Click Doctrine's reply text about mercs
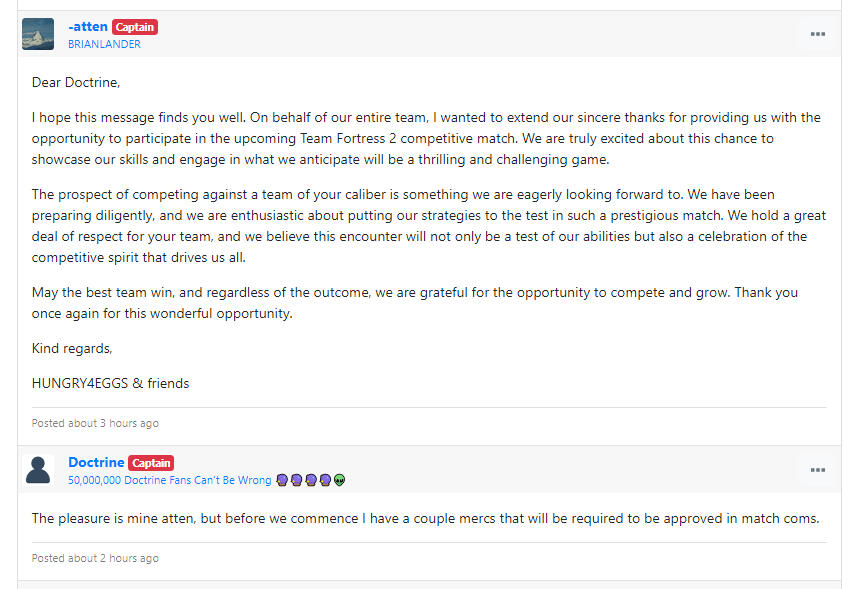Screen dimensions: 850x589 click(425, 518)
